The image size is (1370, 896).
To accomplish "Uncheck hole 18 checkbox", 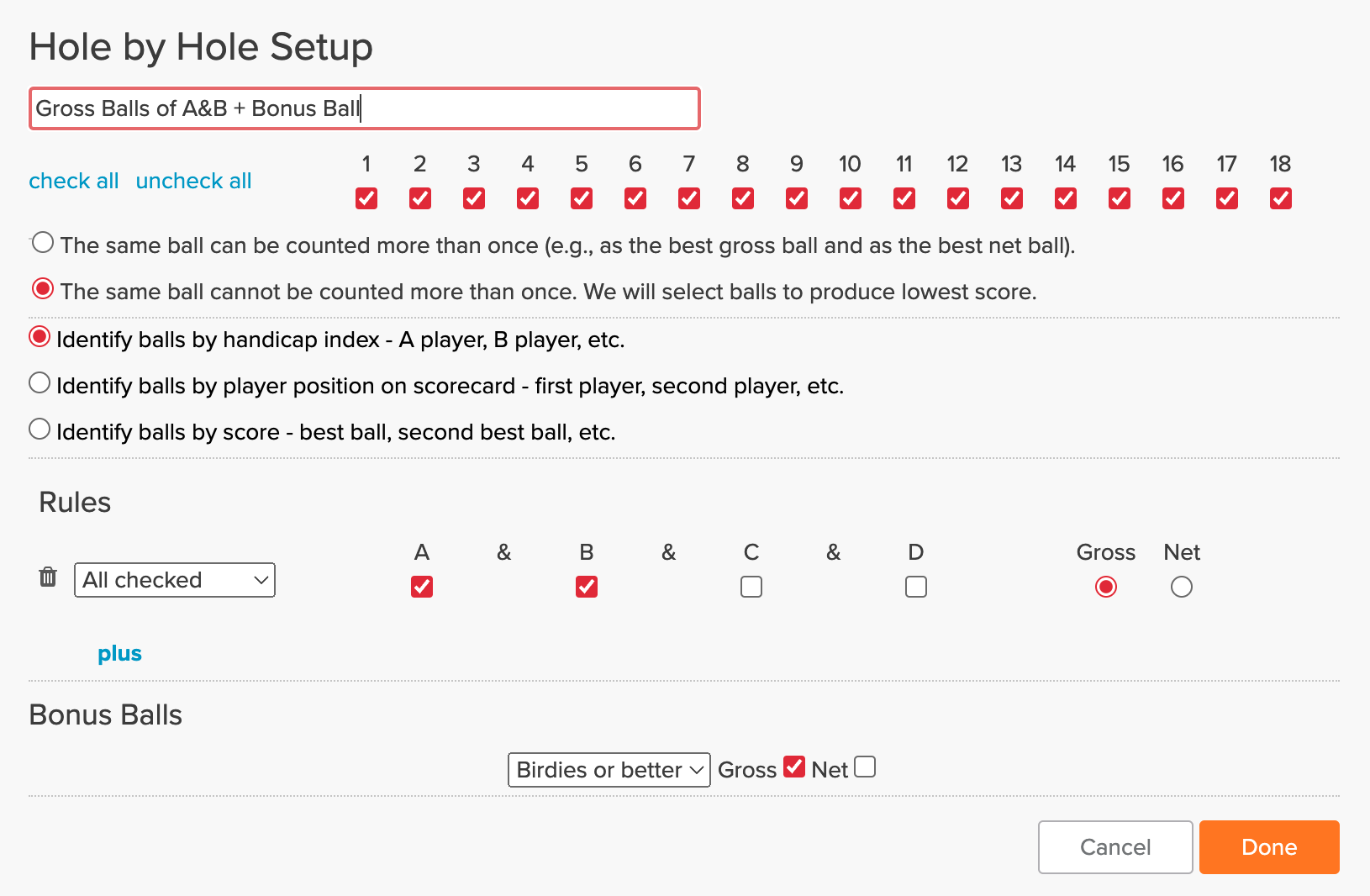I will (1281, 198).
